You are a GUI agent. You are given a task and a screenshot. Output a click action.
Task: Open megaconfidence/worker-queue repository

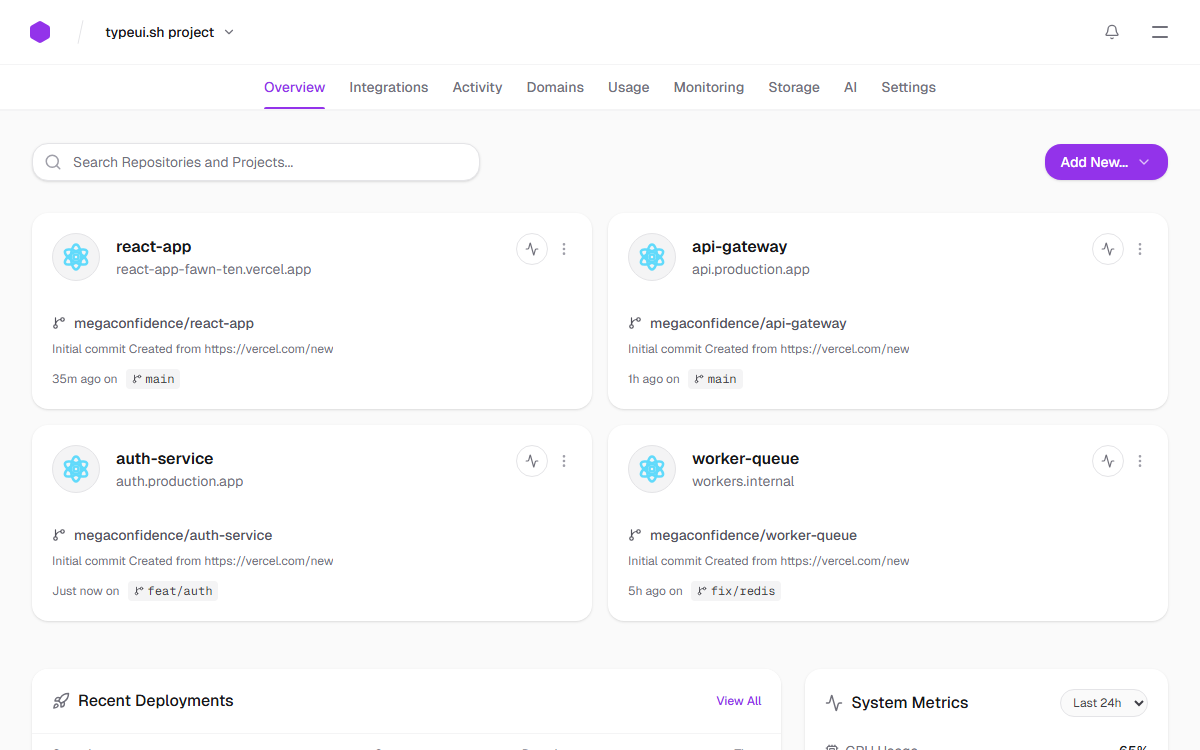coord(753,535)
